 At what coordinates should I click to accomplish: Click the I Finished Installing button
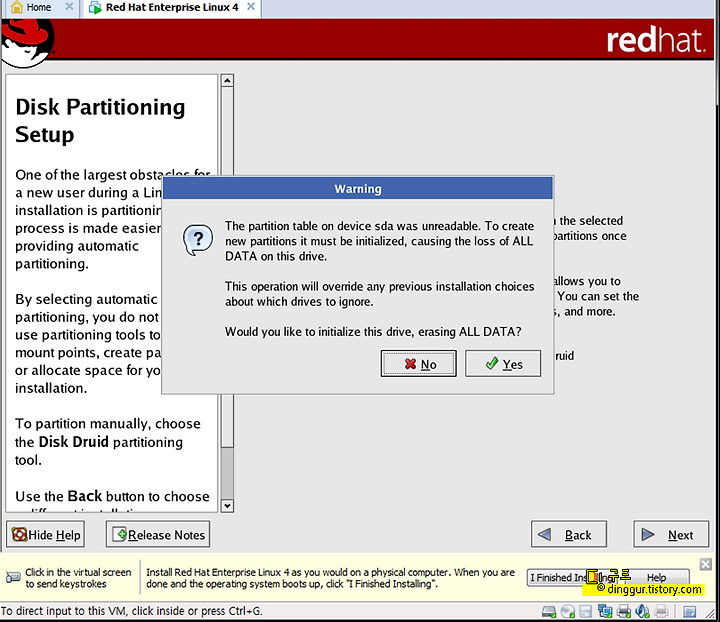click(574, 577)
